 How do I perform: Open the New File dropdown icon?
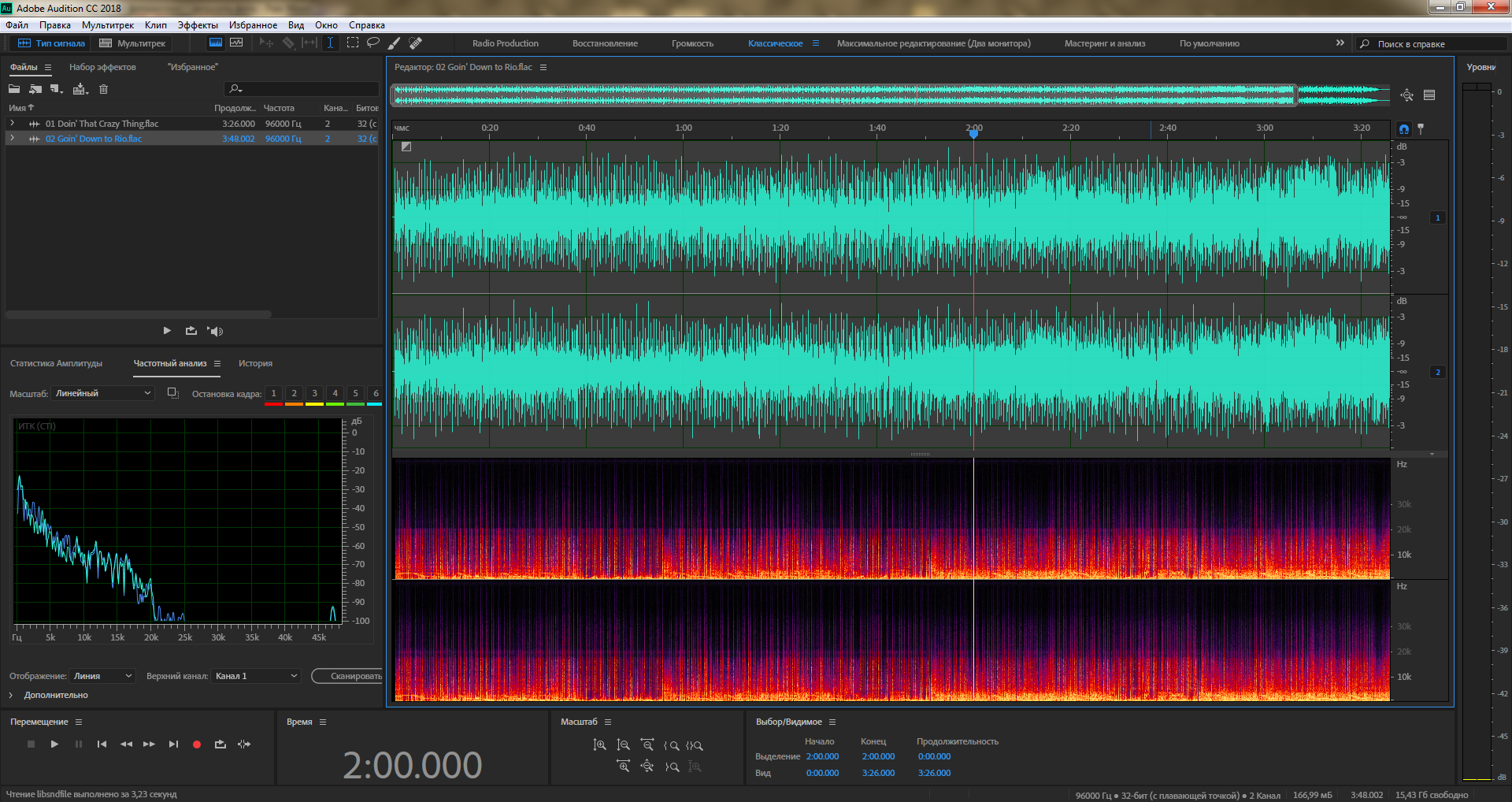click(x=57, y=89)
